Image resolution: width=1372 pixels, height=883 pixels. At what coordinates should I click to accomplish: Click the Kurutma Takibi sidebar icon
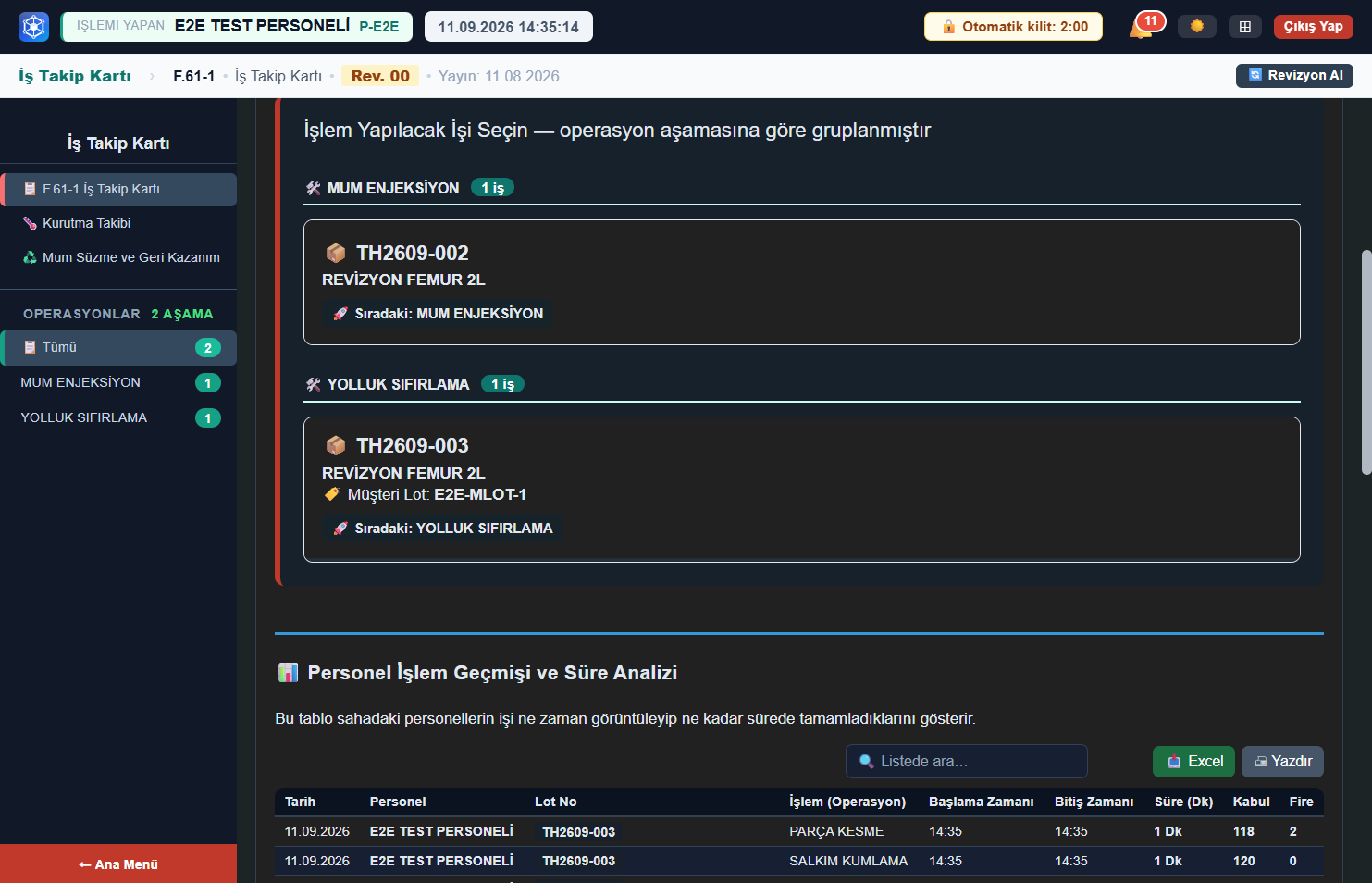[30, 223]
